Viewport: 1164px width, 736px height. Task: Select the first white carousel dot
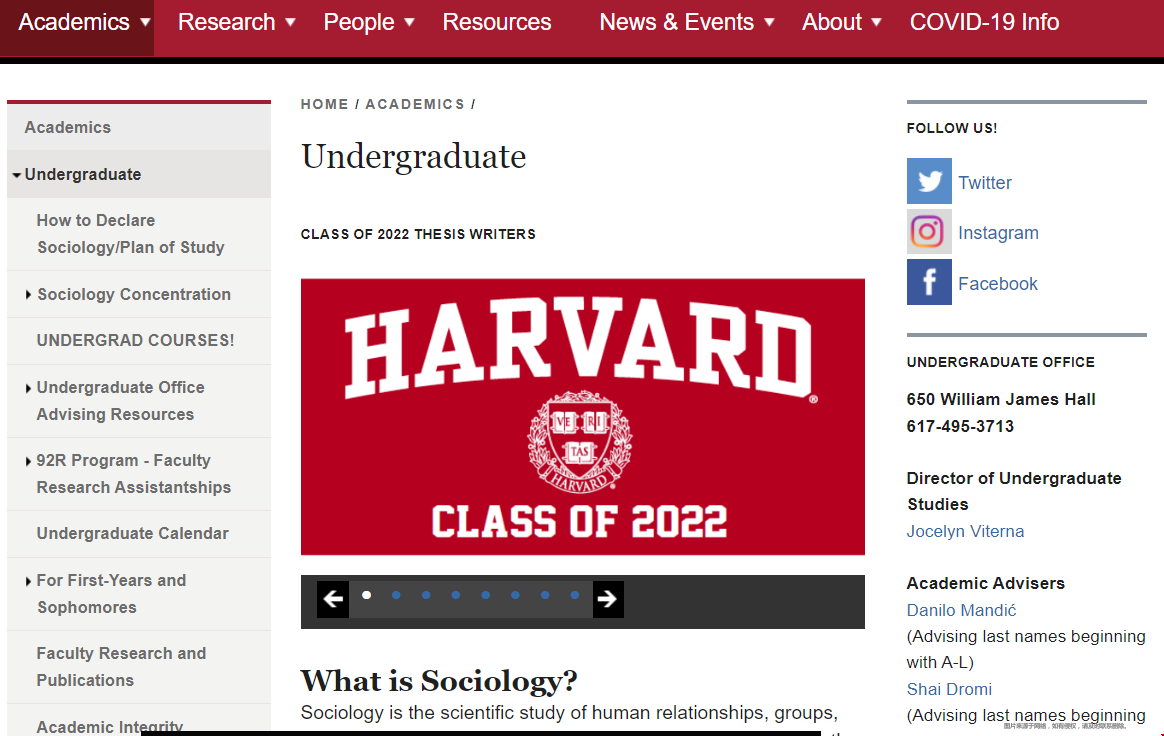pos(366,595)
